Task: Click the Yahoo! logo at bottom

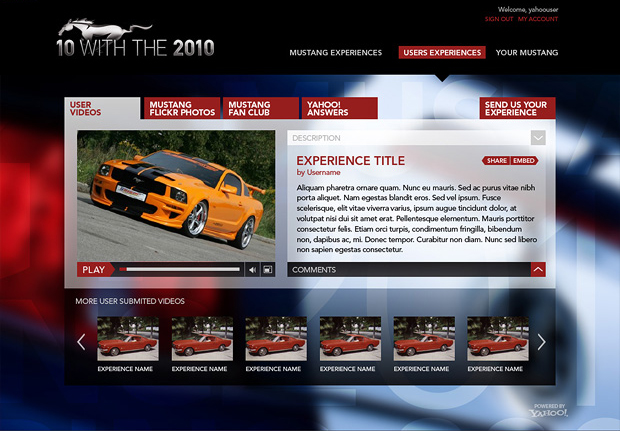Action: 549,412
